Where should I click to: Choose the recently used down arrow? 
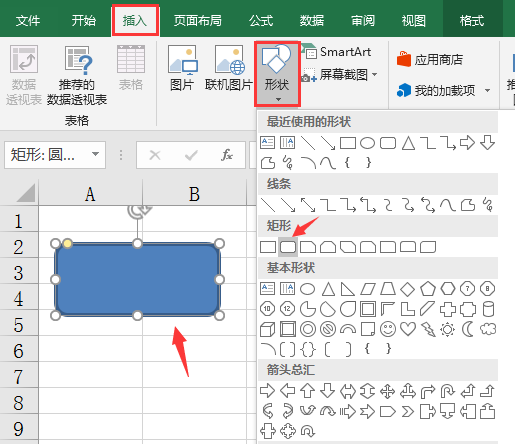click(x=488, y=143)
